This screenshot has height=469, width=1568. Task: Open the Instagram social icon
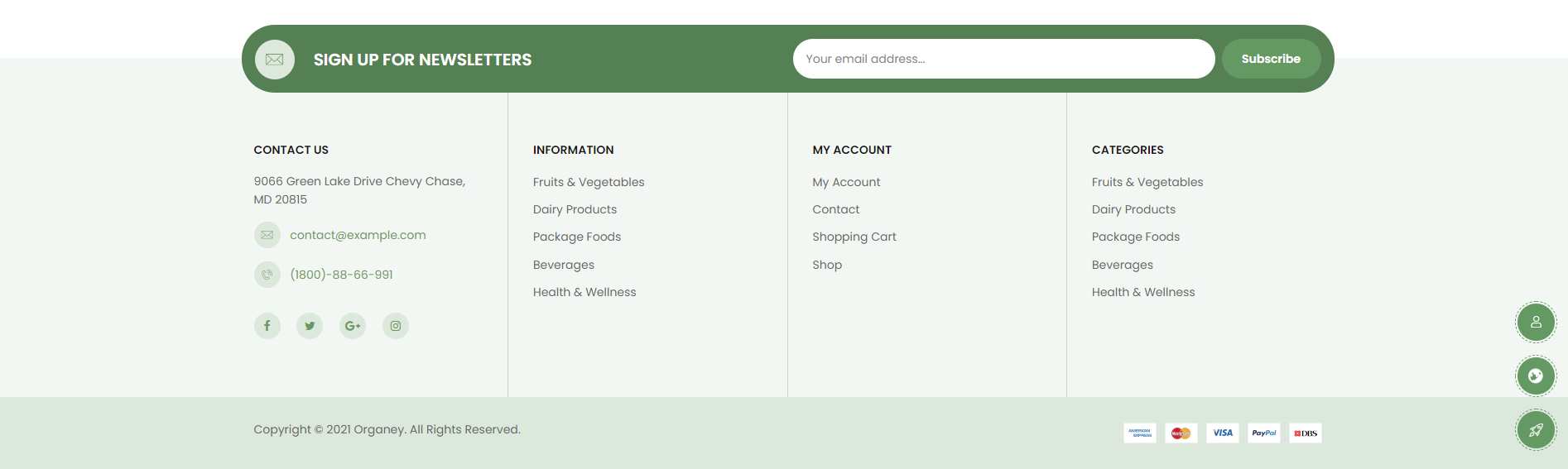tap(396, 326)
